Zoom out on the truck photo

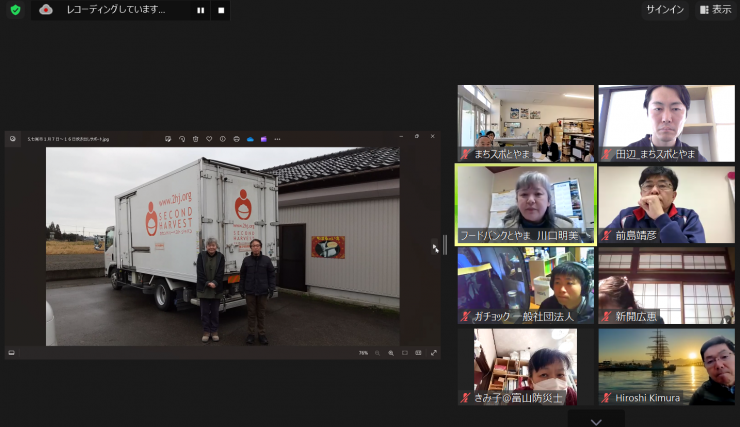pyautogui.click(x=377, y=353)
